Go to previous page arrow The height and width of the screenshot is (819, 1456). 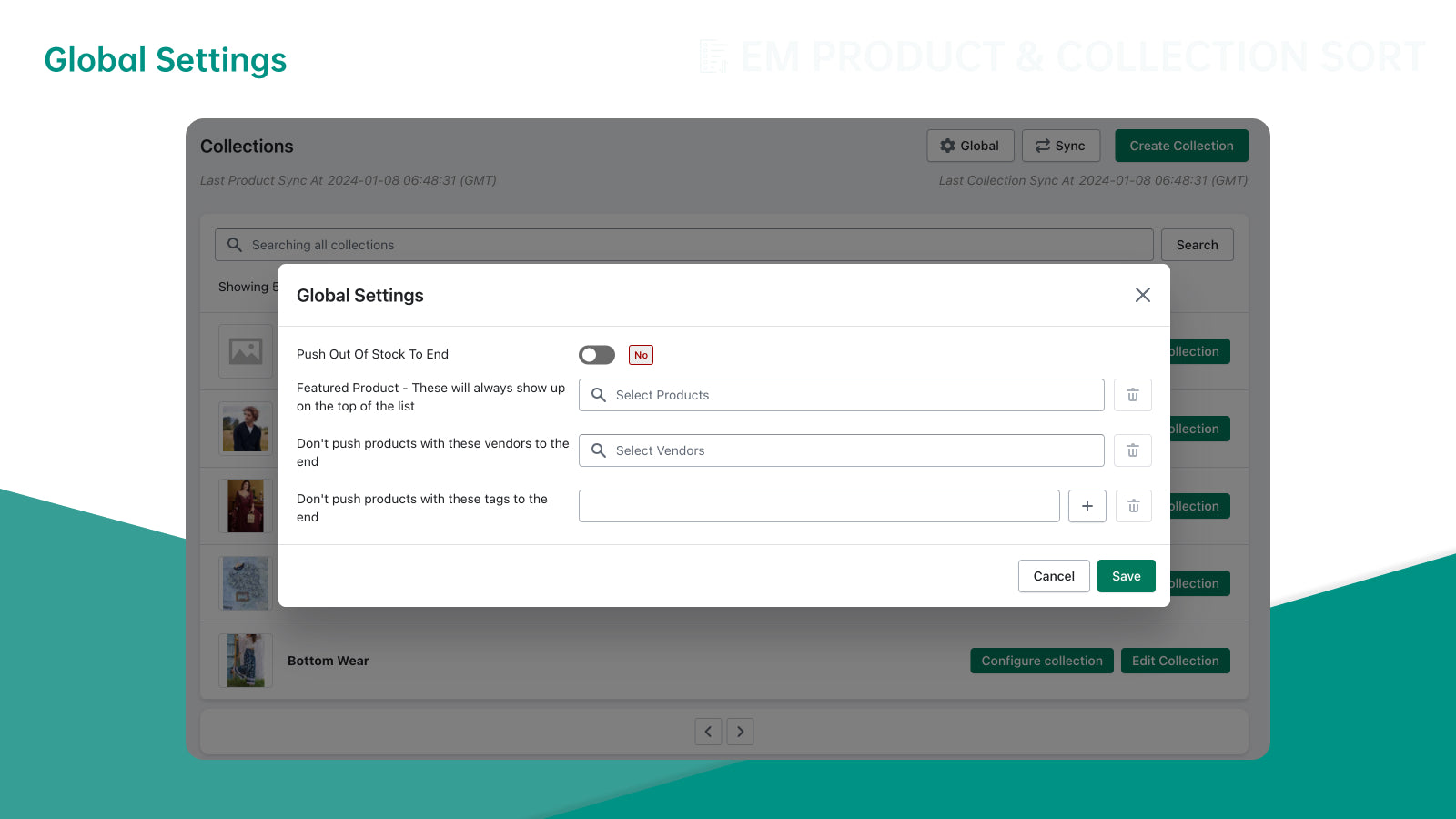click(x=708, y=732)
